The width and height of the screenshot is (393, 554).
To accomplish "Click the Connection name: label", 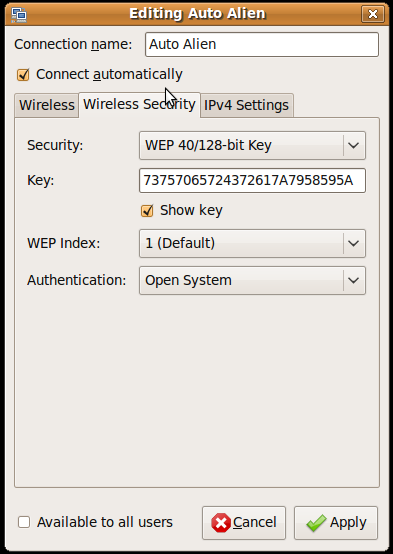I will coord(73,45).
